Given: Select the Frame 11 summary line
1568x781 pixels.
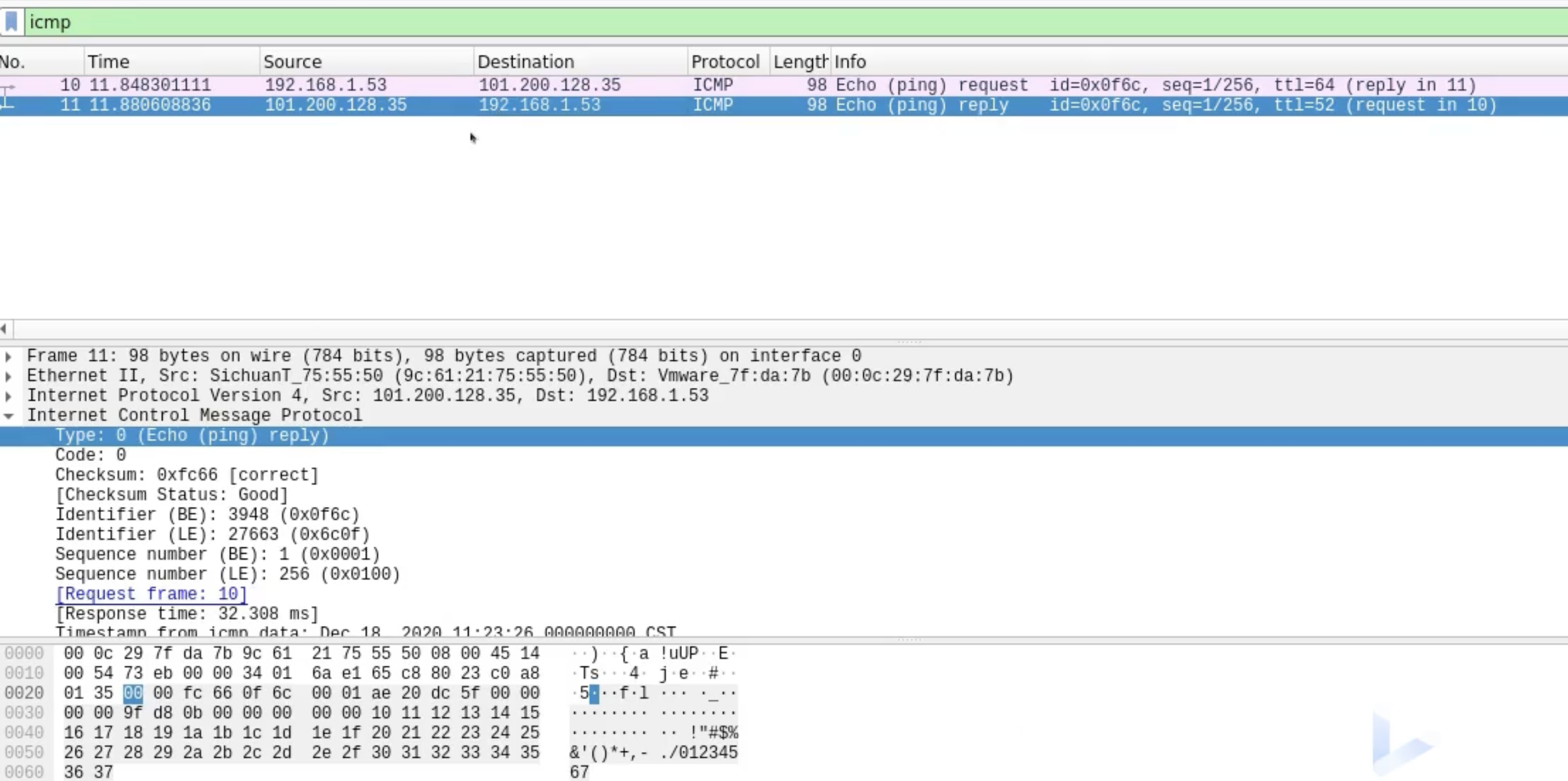Looking at the screenshot, I should pos(444,356).
